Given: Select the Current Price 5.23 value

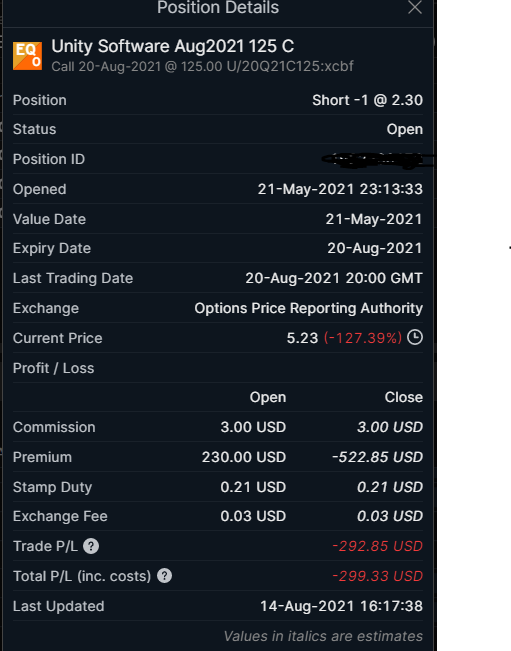Looking at the screenshot, I should [x=302, y=338].
